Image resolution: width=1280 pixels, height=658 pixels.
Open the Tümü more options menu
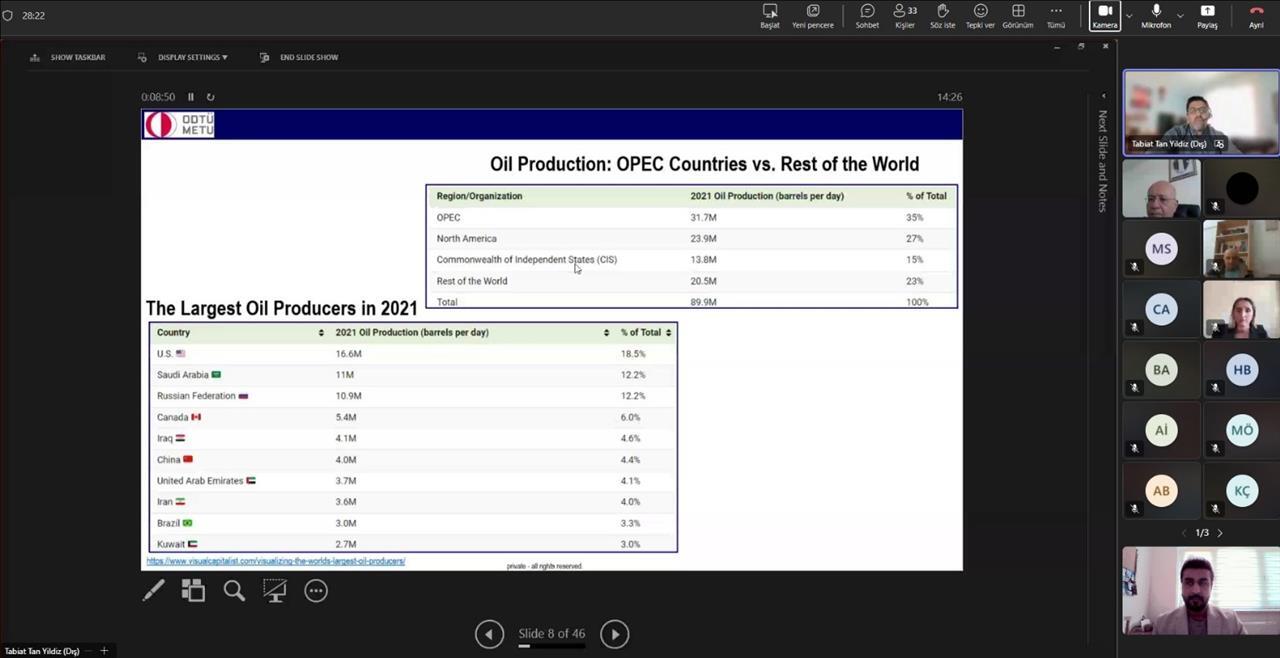pyautogui.click(x=1055, y=16)
